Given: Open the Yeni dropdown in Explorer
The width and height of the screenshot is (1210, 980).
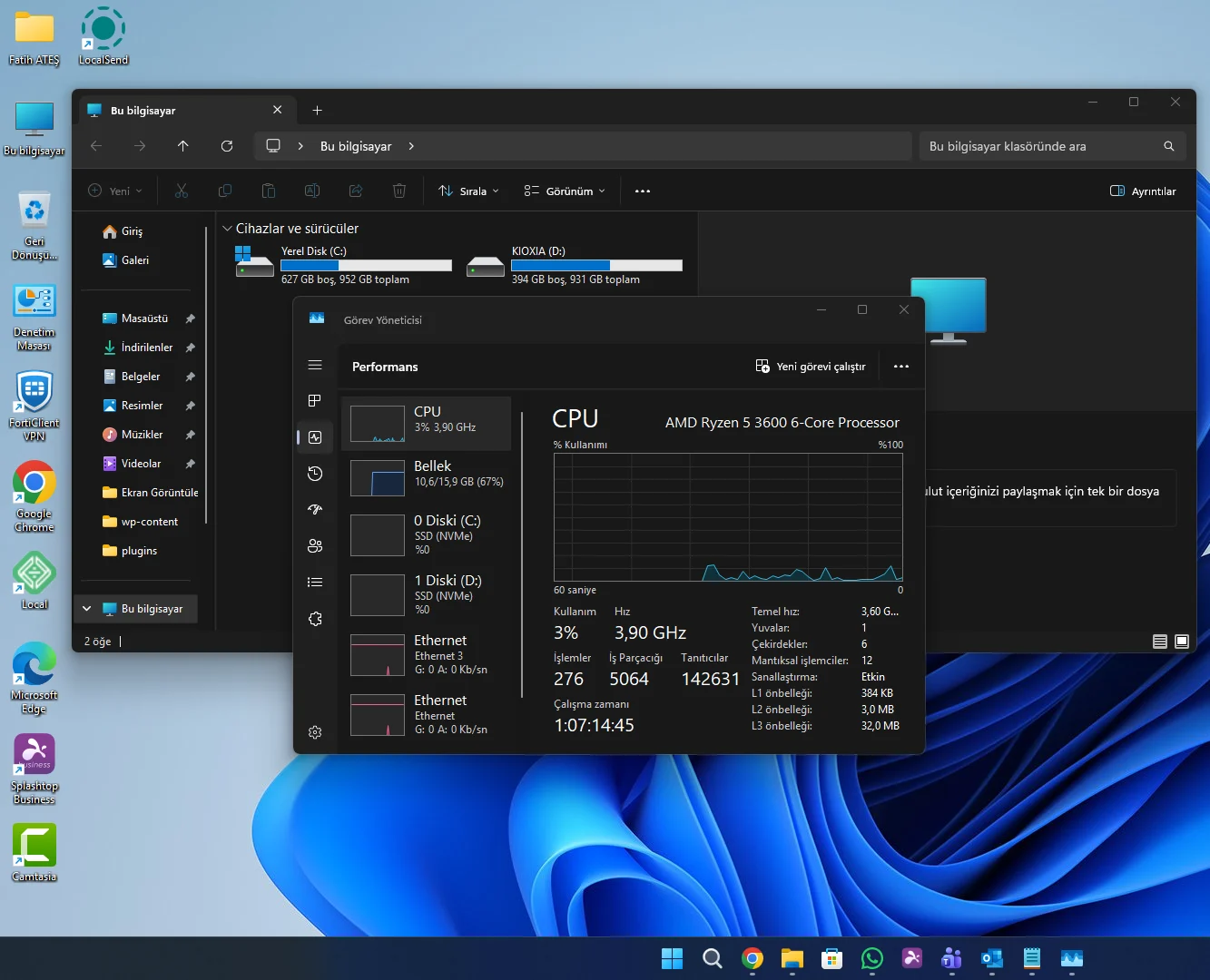Looking at the screenshot, I should pyautogui.click(x=115, y=191).
